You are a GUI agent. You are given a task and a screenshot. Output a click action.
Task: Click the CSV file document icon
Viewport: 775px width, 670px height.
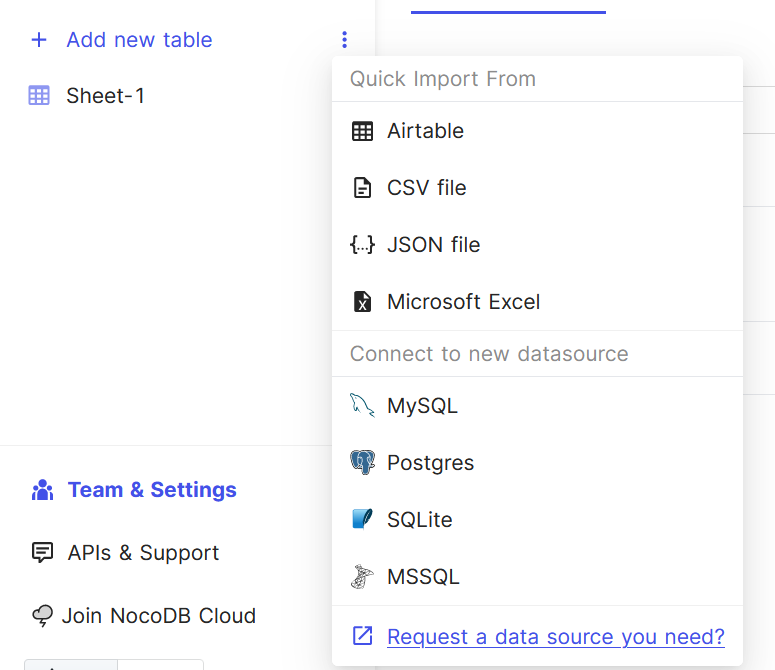click(362, 188)
